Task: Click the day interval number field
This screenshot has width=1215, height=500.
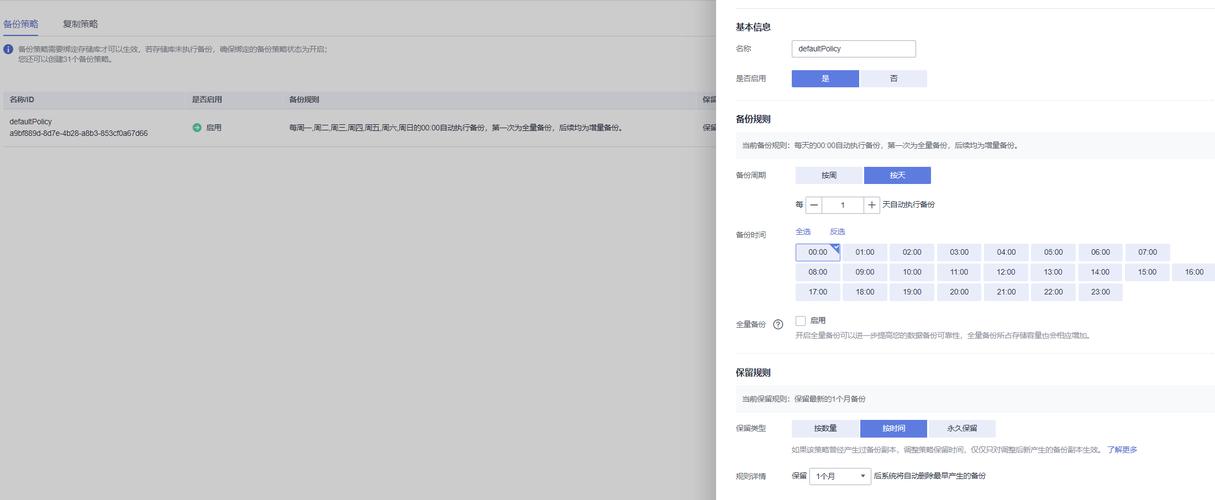Action: [x=843, y=204]
